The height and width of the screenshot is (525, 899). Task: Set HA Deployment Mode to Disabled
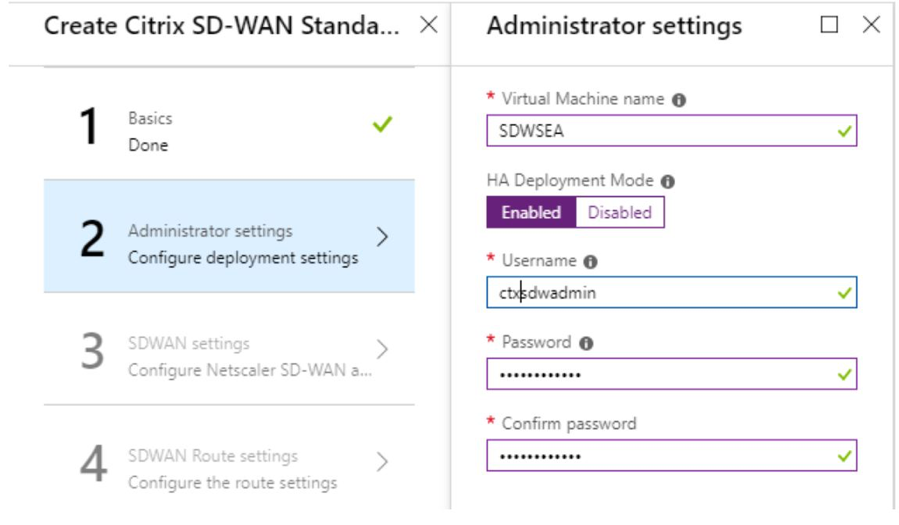620,213
